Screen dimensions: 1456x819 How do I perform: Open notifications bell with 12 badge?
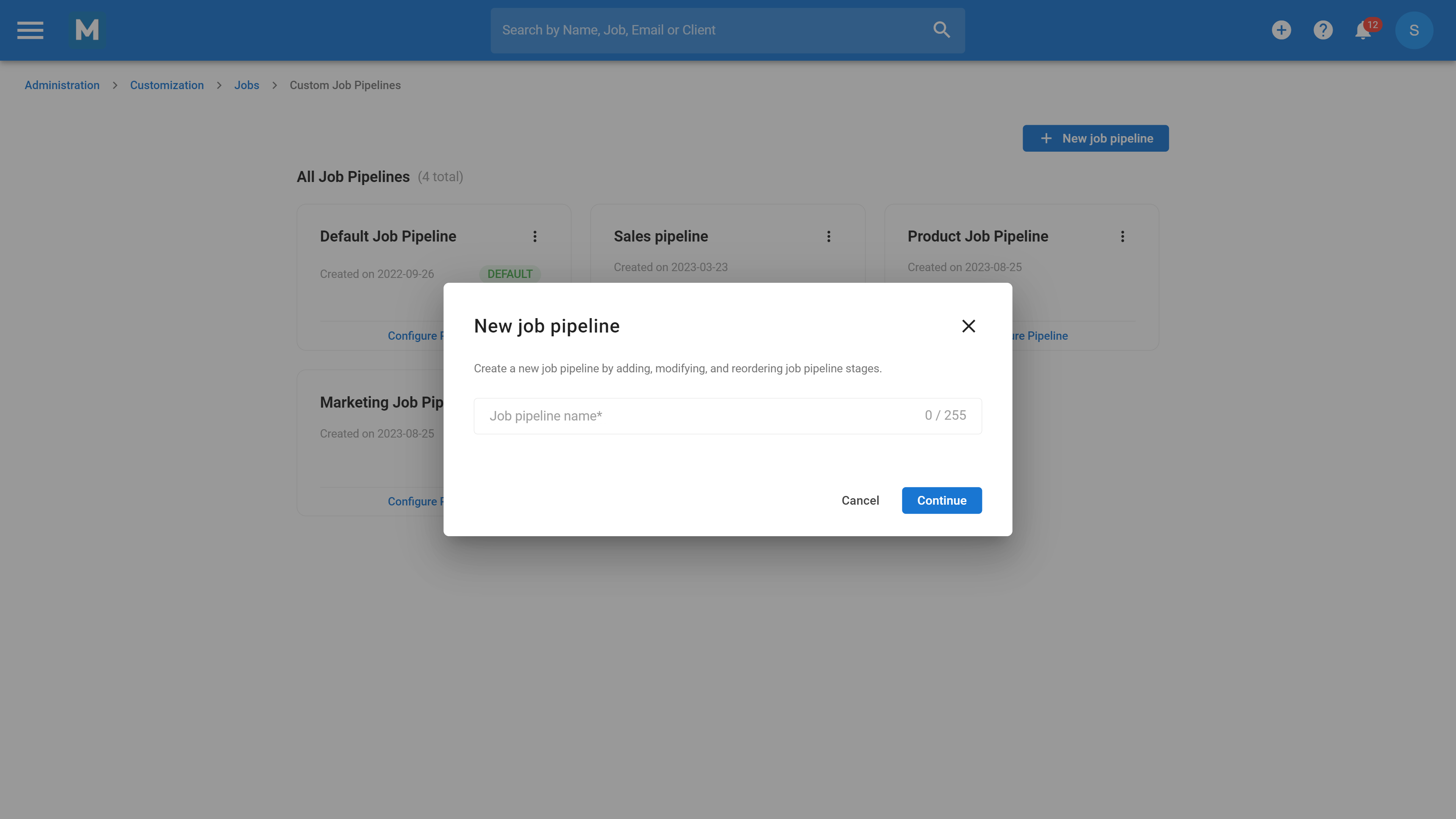point(1363,30)
